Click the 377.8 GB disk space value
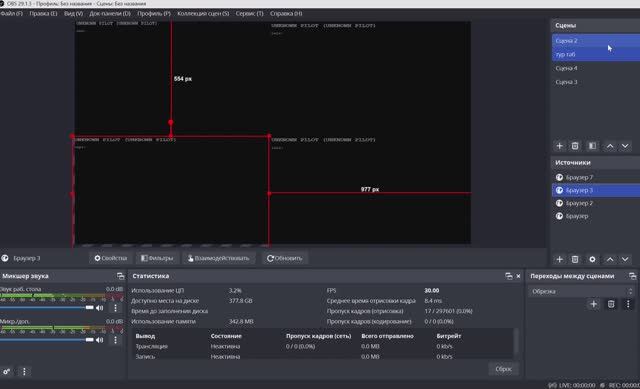The width and height of the screenshot is (640, 389). [x=240, y=300]
